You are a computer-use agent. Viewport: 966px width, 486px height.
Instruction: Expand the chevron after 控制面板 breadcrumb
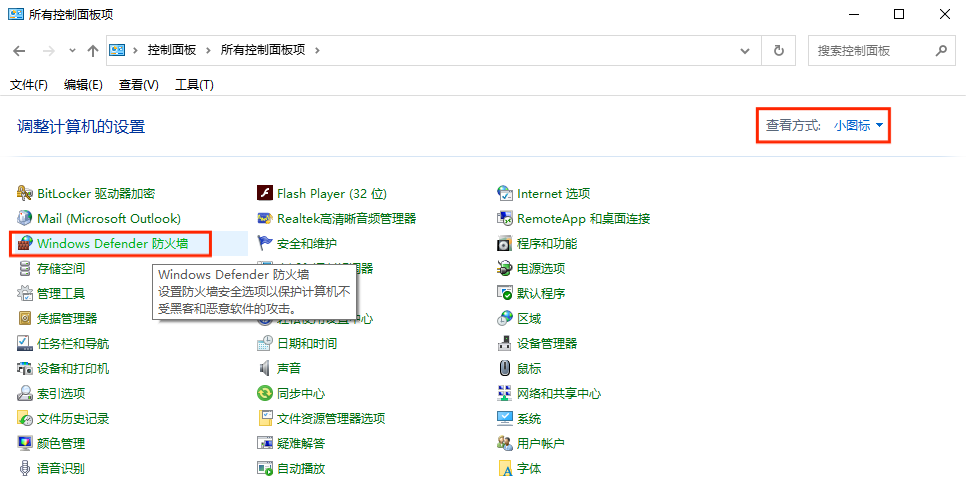point(208,51)
